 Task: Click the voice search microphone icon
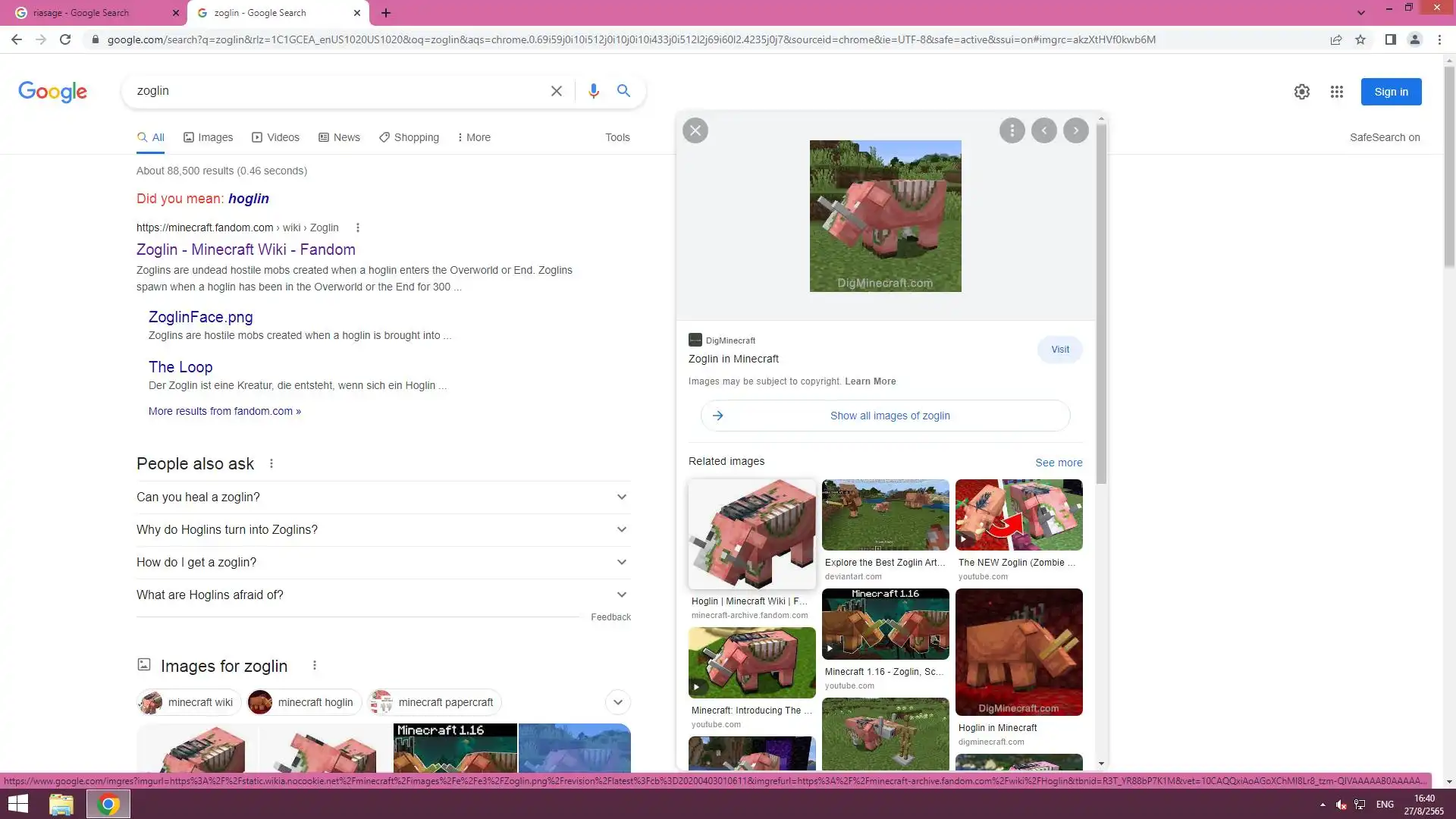click(x=593, y=91)
